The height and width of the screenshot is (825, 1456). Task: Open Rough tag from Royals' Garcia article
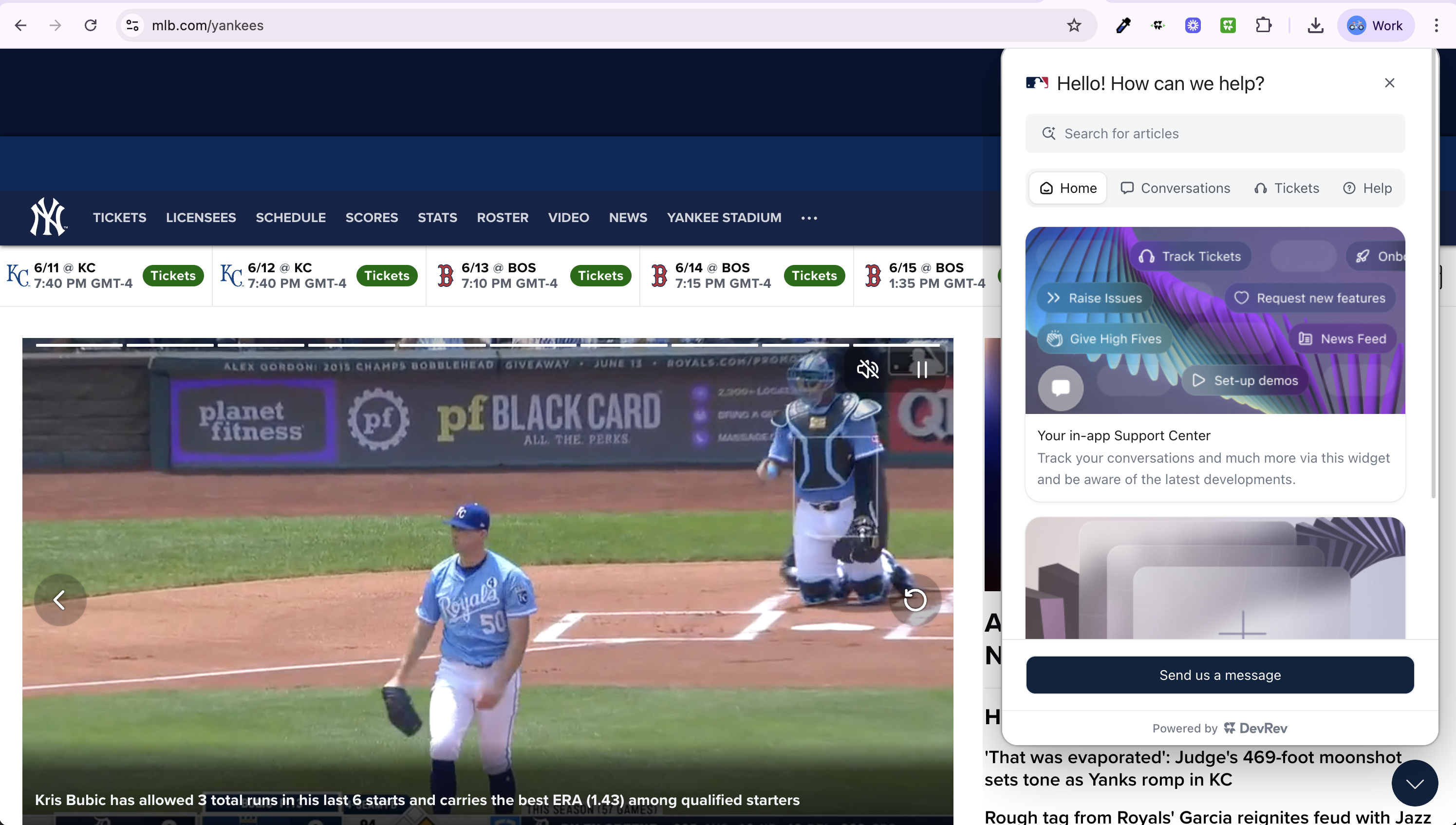coord(1207,817)
